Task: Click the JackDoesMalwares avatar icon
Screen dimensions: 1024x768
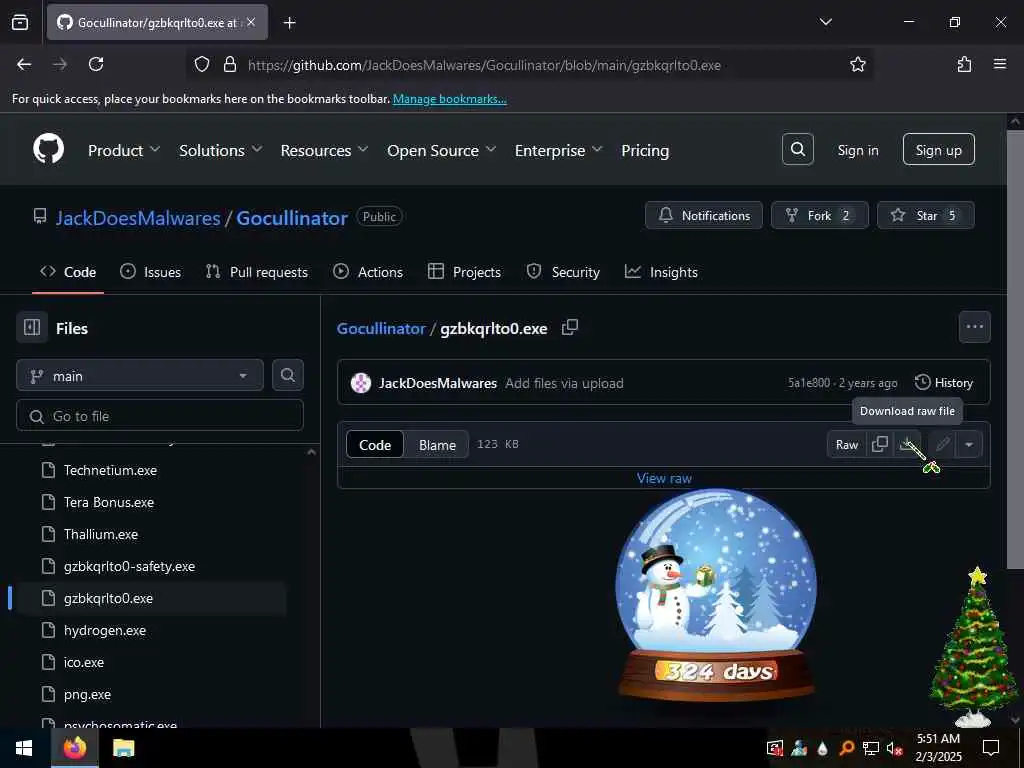Action: (x=360, y=383)
